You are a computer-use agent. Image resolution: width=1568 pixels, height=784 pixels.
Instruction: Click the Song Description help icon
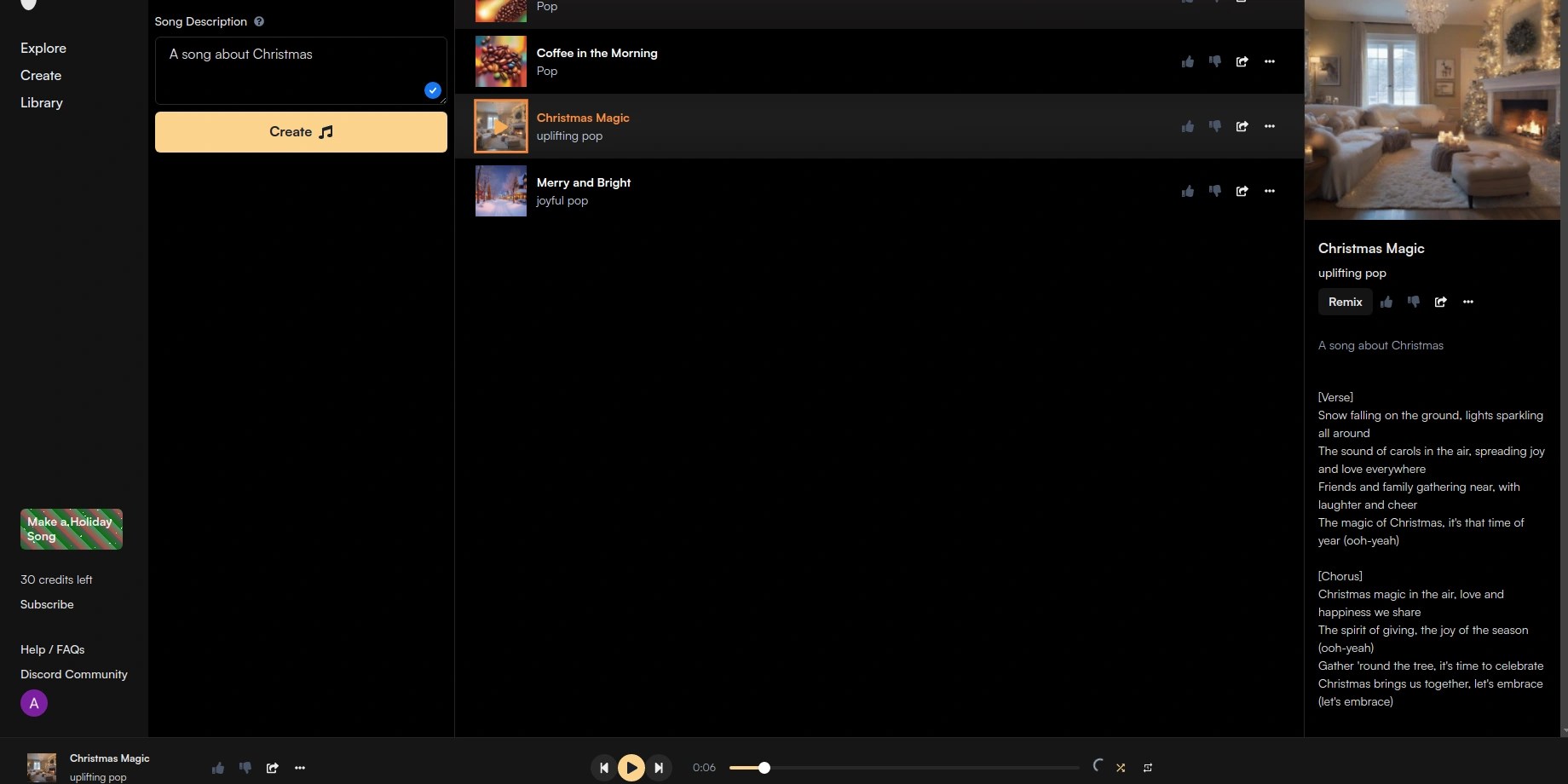(x=259, y=21)
